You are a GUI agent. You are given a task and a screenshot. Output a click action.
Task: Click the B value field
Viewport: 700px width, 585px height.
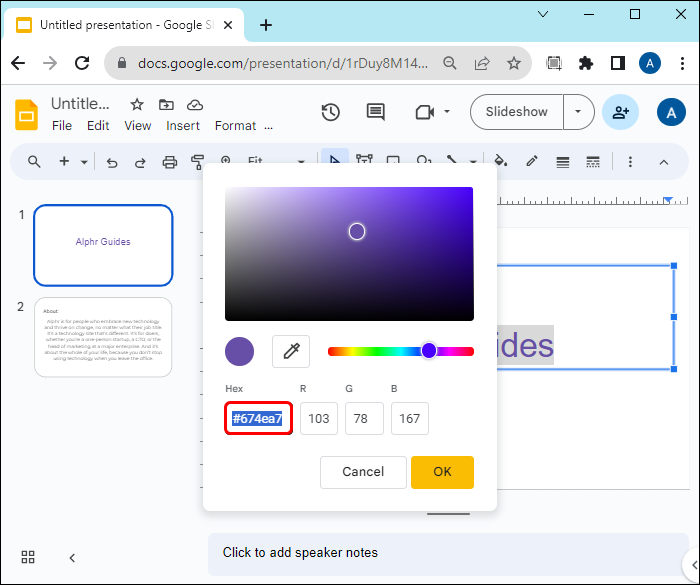point(410,418)
